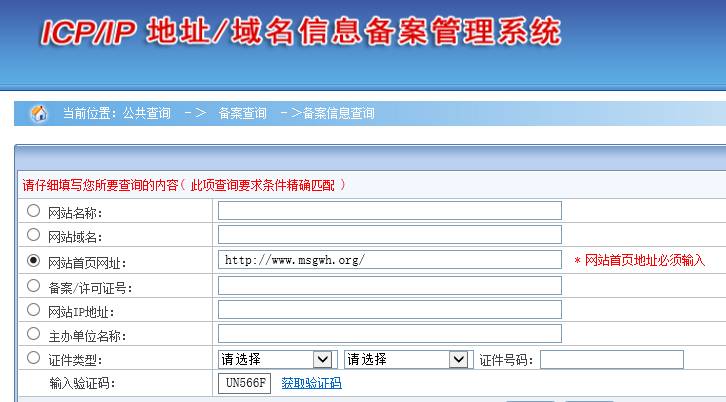Click 备案信息查询 in the breadcrumb
The image size is (726, 402).
click(338, 113)
